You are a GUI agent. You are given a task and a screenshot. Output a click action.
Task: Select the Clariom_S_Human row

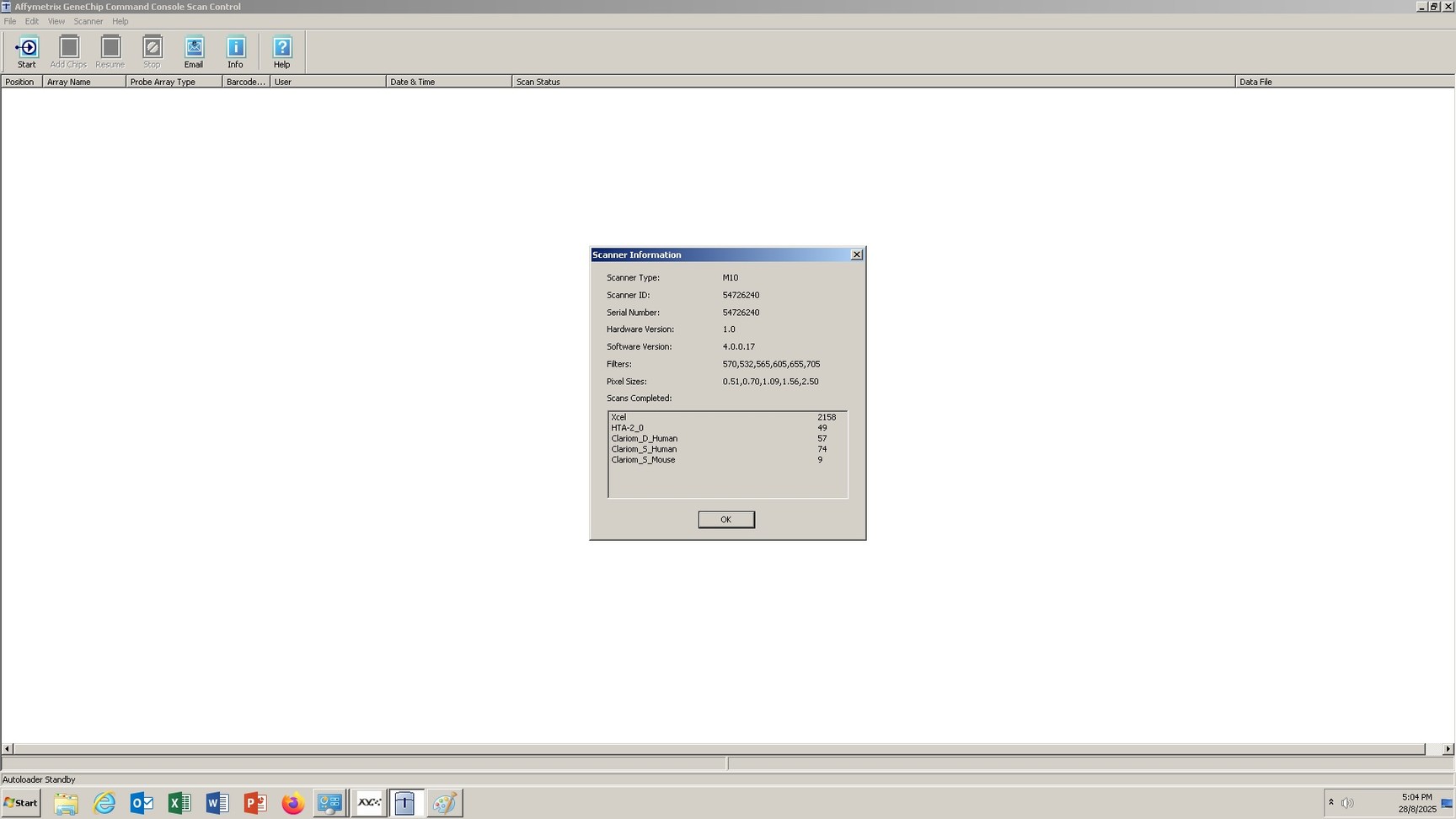point(726,449)
